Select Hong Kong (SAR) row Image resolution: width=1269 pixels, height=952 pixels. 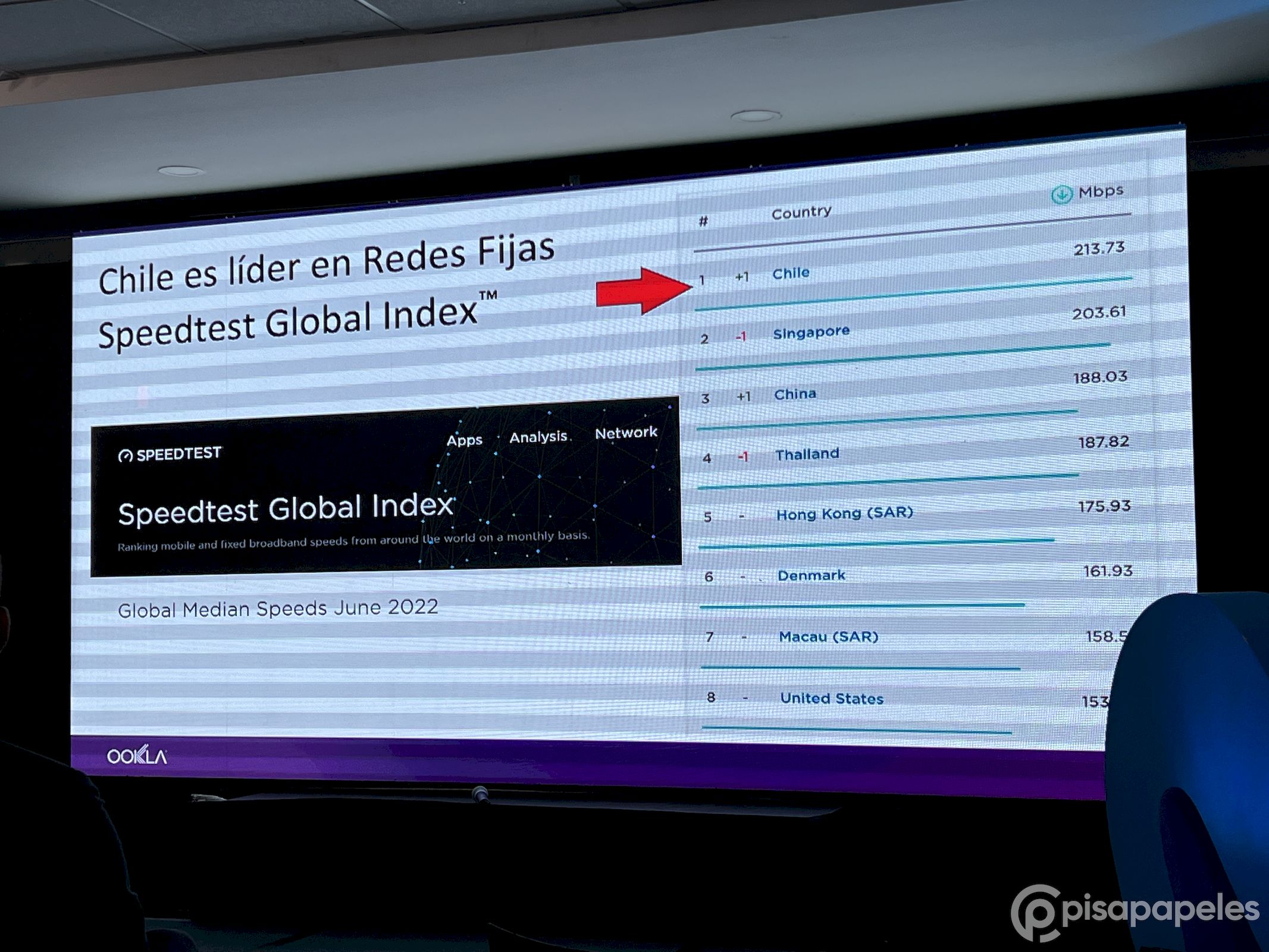844,513
